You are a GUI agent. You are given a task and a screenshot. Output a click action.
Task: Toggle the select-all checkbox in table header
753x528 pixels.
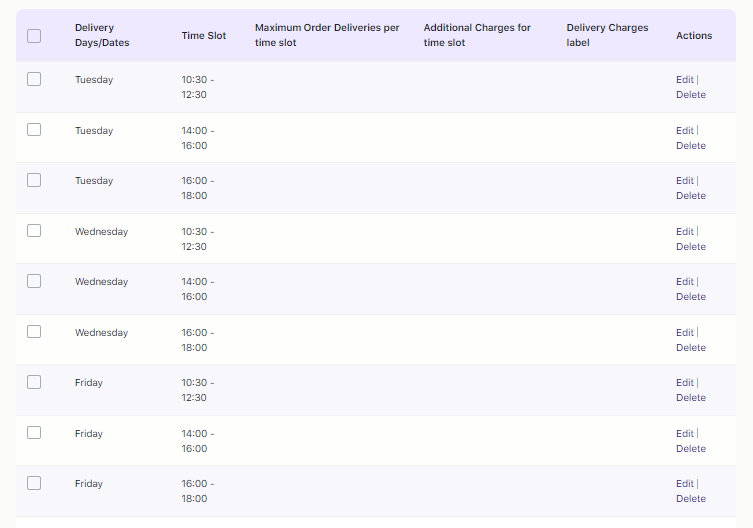pyautogui.click(x=34, y=36)
